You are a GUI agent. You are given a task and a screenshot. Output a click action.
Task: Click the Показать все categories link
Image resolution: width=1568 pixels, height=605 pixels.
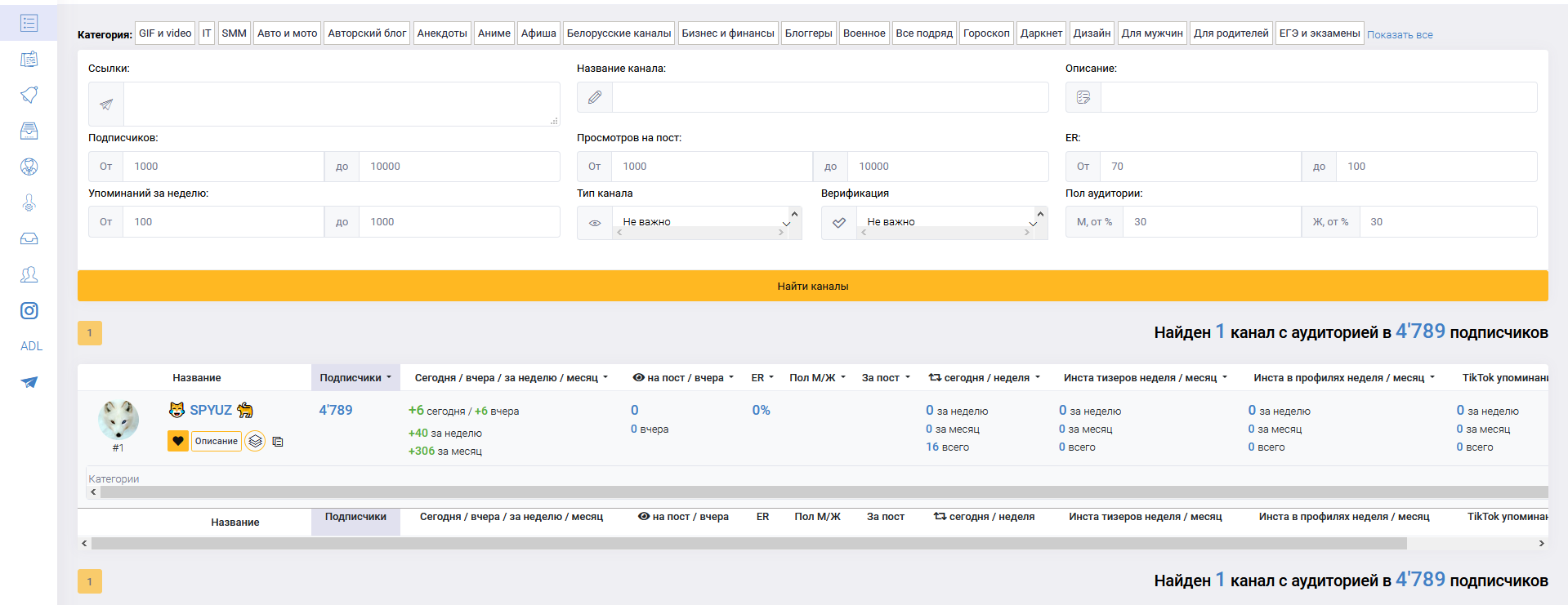point(1400,35)
